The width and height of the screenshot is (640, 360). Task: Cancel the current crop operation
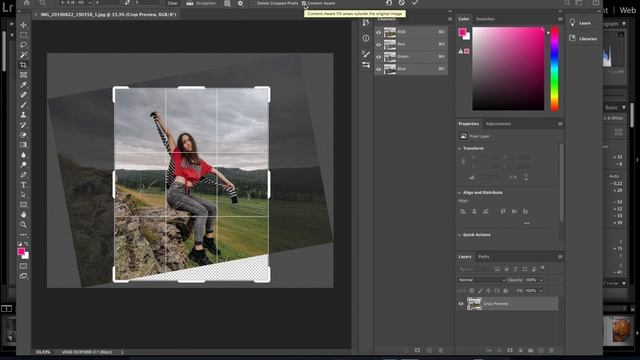402,3
